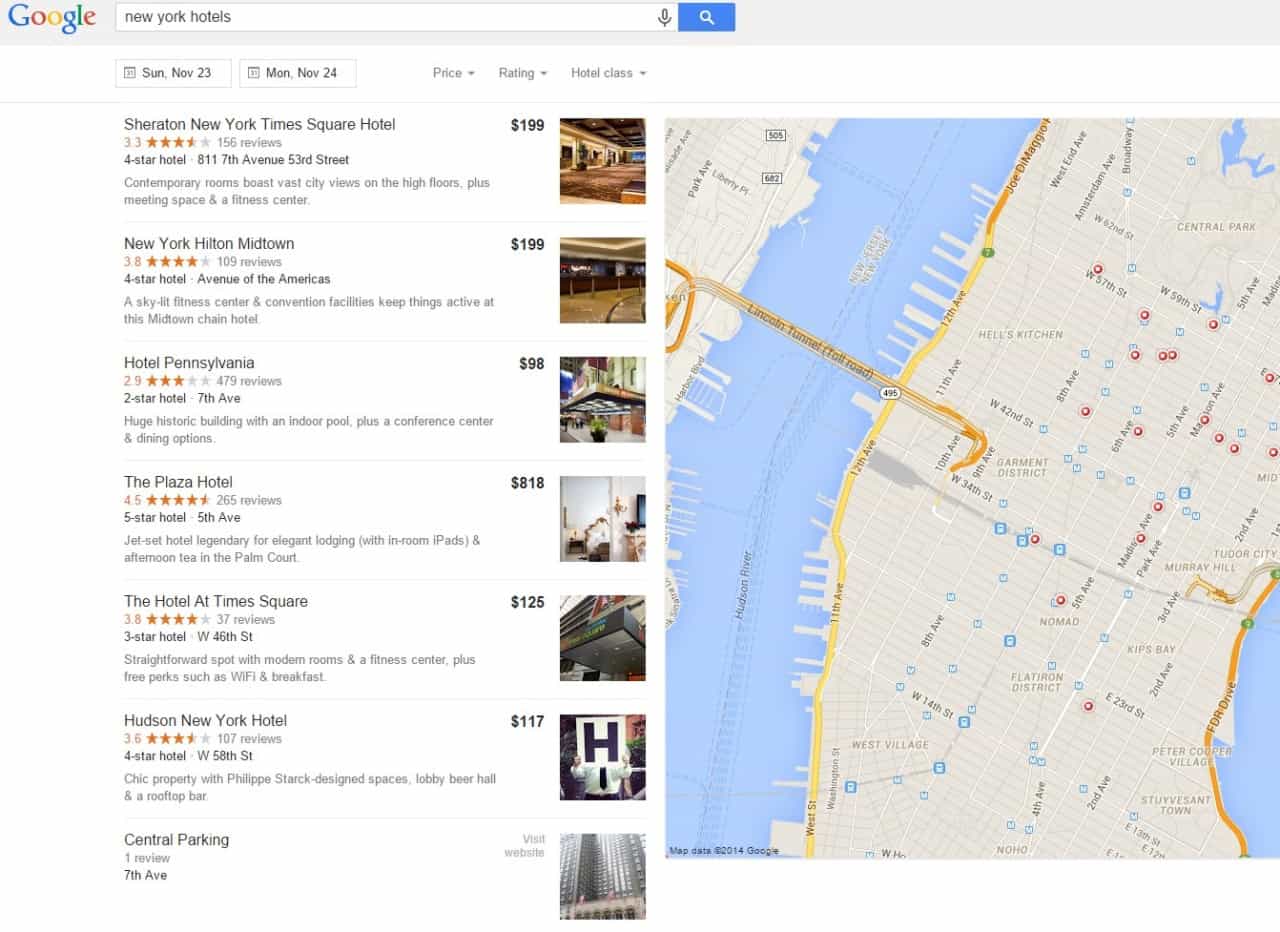Open New York Hilton Midtown listing
This screenshot has height=932, width=1280.
[x=209, y=243]
